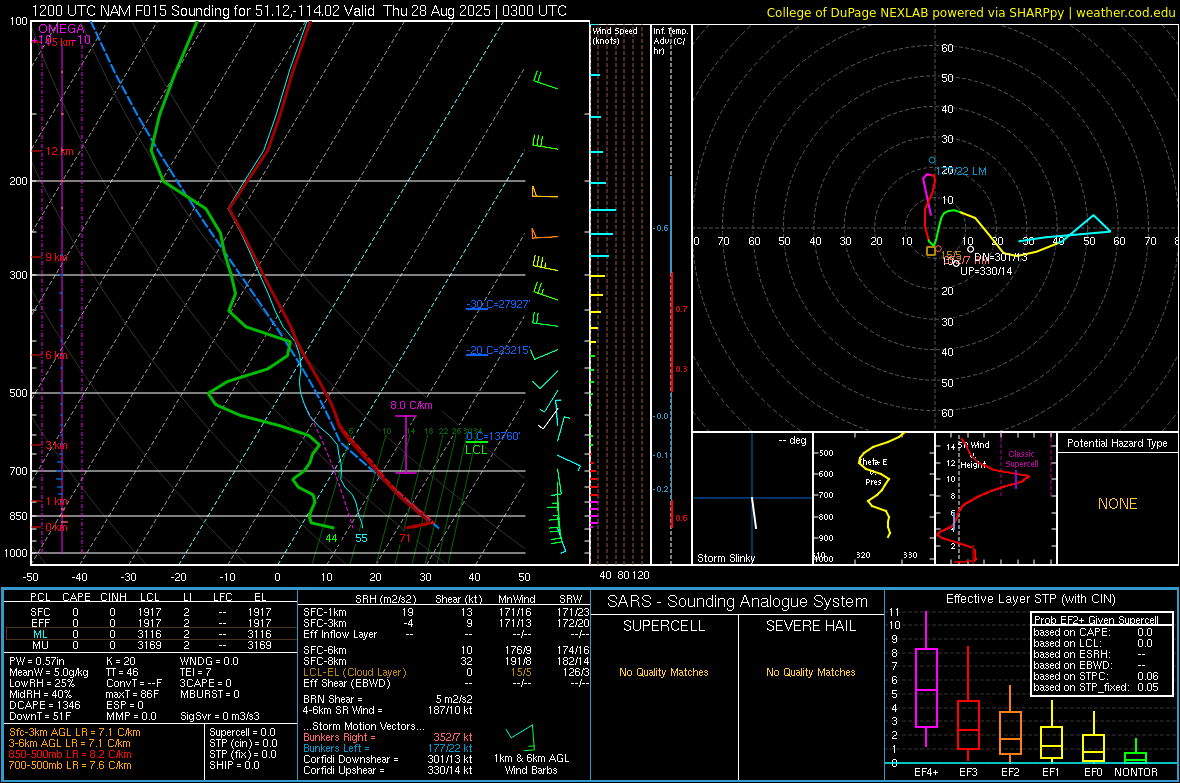Click SigSvr = 0 m3/s3 value

(220, 716)
